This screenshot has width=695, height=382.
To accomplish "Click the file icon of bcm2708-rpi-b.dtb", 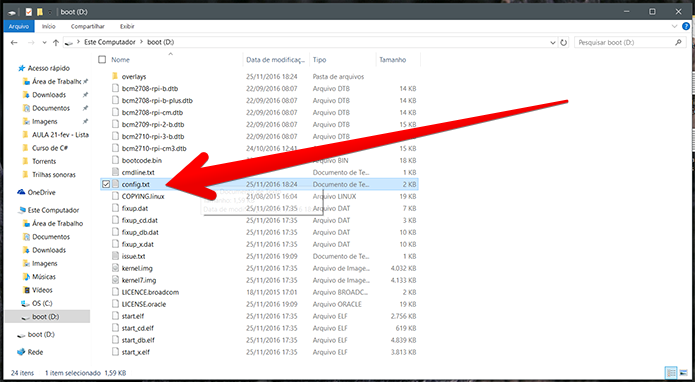I will click(x=115, y=88).
